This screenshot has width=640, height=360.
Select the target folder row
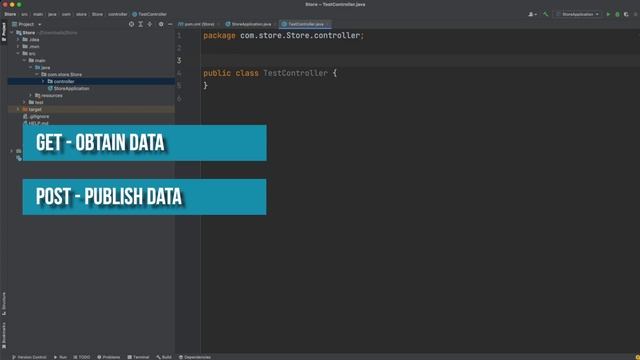click(x=91, y=109)
